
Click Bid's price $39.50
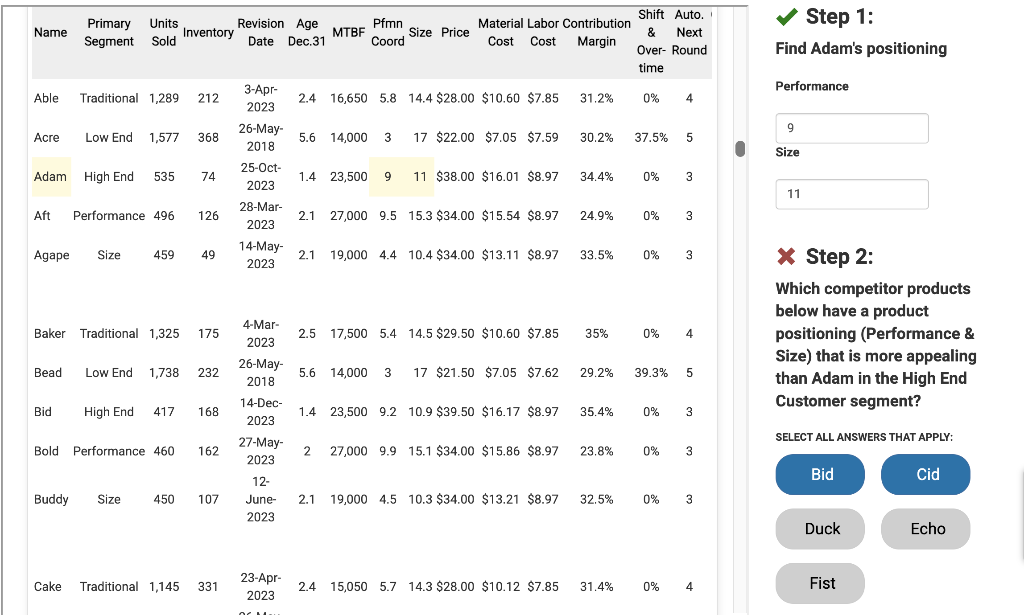[455, 412]
